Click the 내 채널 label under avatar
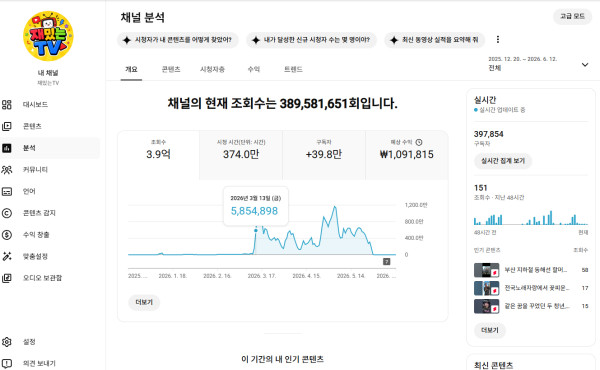 pyautogui.click(x=48, y=73)
